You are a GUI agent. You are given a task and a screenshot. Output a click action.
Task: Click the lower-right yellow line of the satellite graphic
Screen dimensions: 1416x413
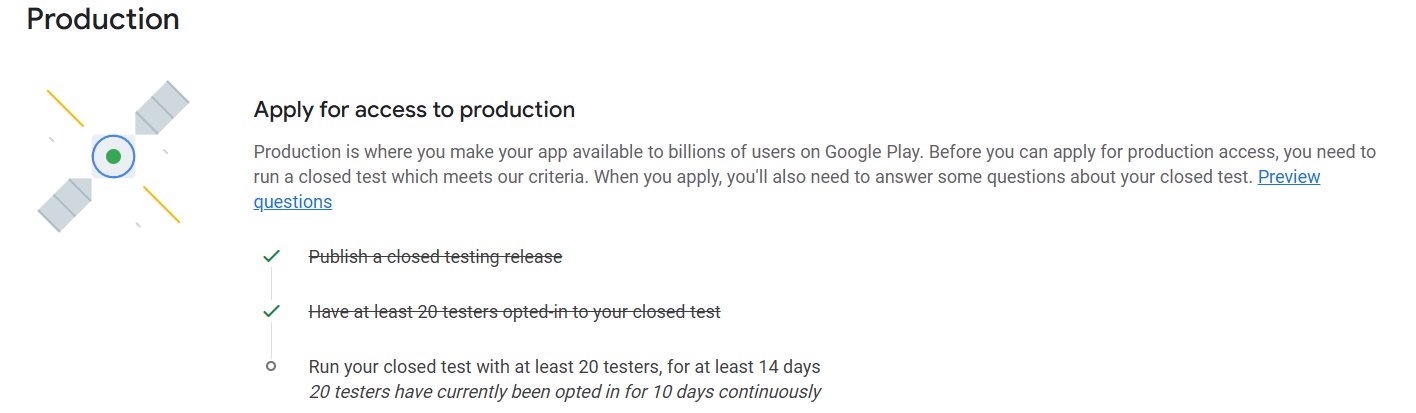161,204
